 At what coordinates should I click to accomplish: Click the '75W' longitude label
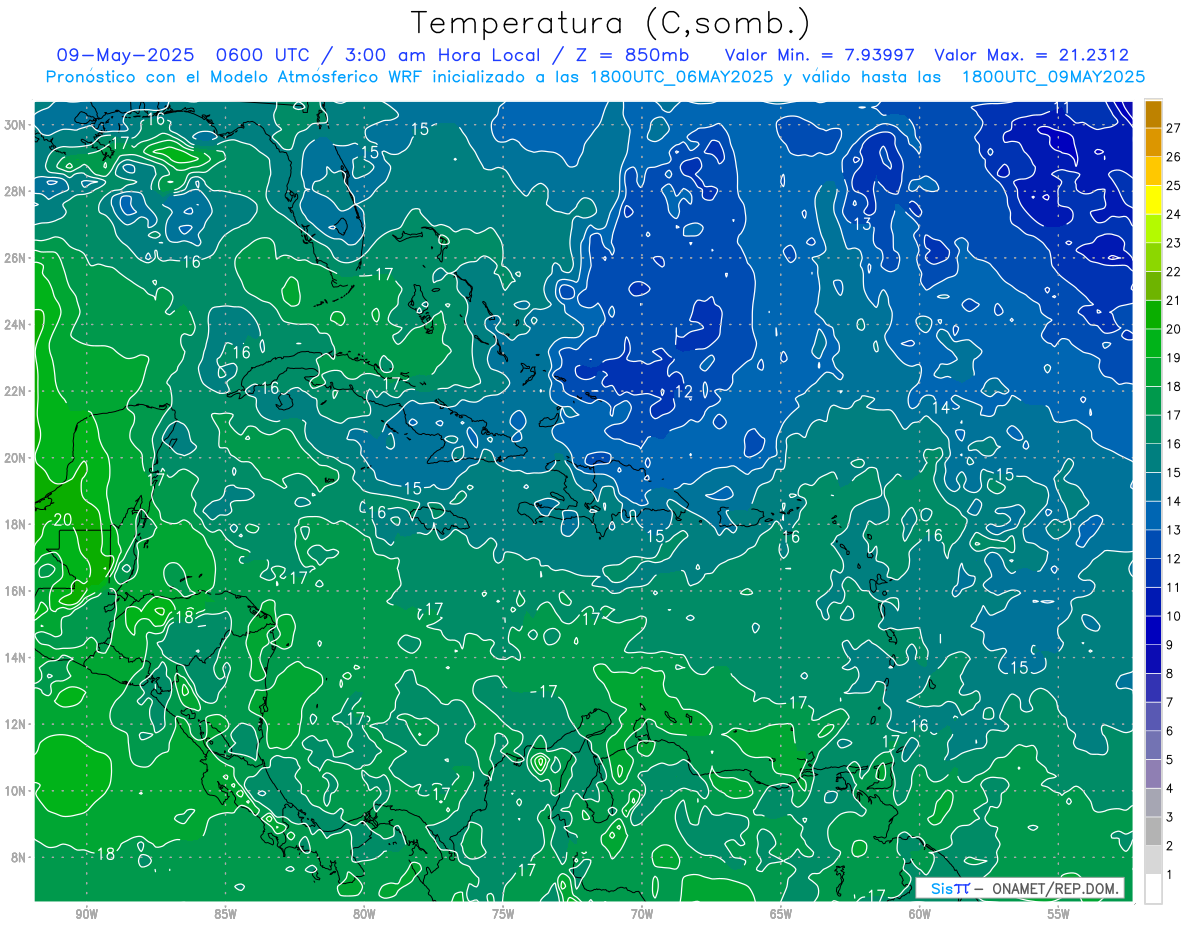[x=503, y=914]
